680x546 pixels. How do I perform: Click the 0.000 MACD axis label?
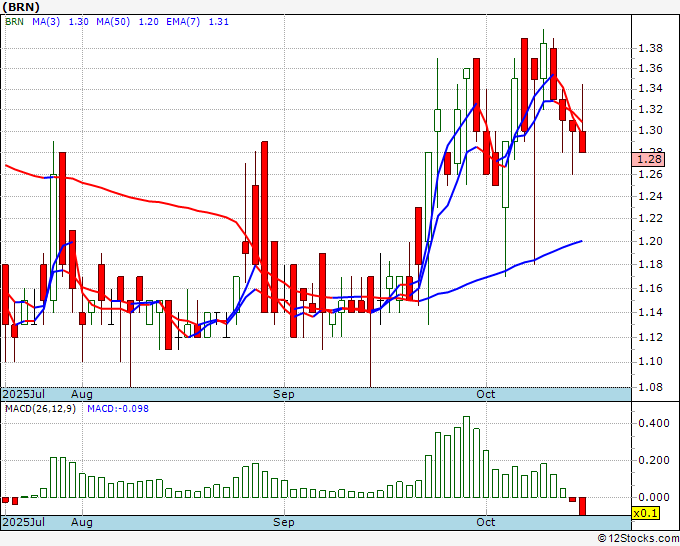[654, 498]
